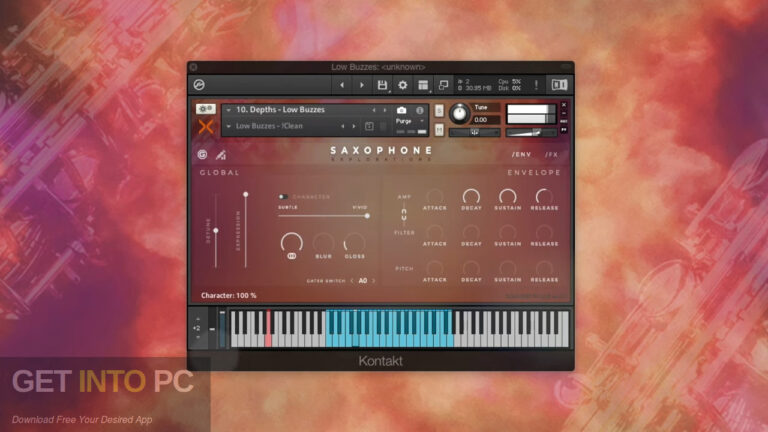Expand the instrument name dropdown arrow
This screenshot has height=432, width=768.
pos(228,110)
